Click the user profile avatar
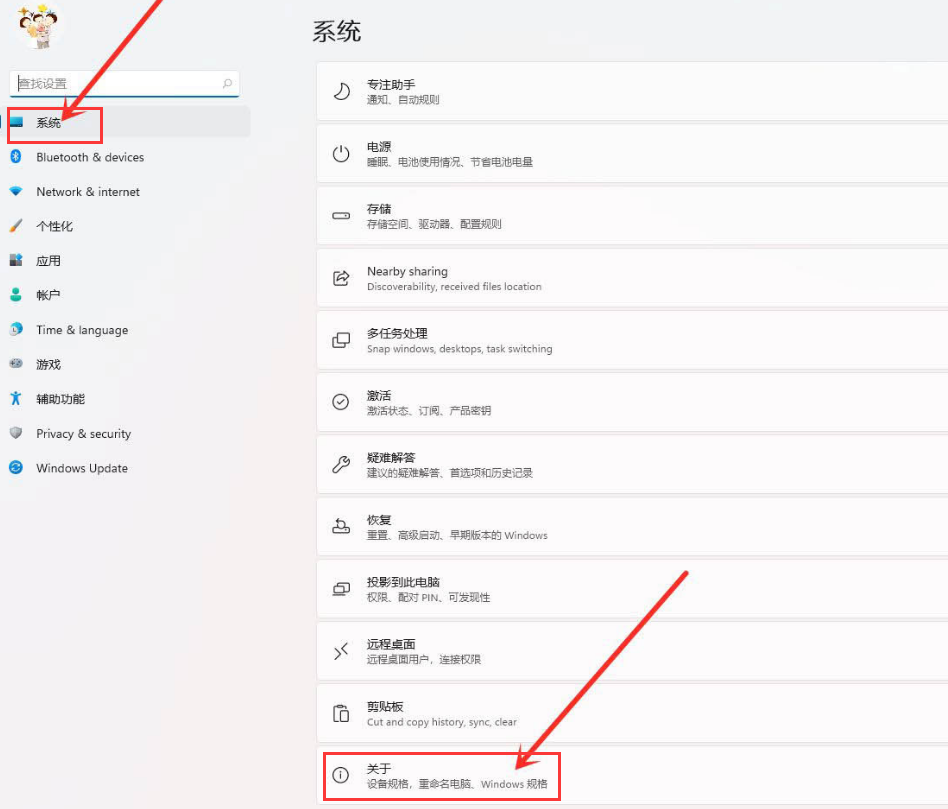 click(37, 28)
